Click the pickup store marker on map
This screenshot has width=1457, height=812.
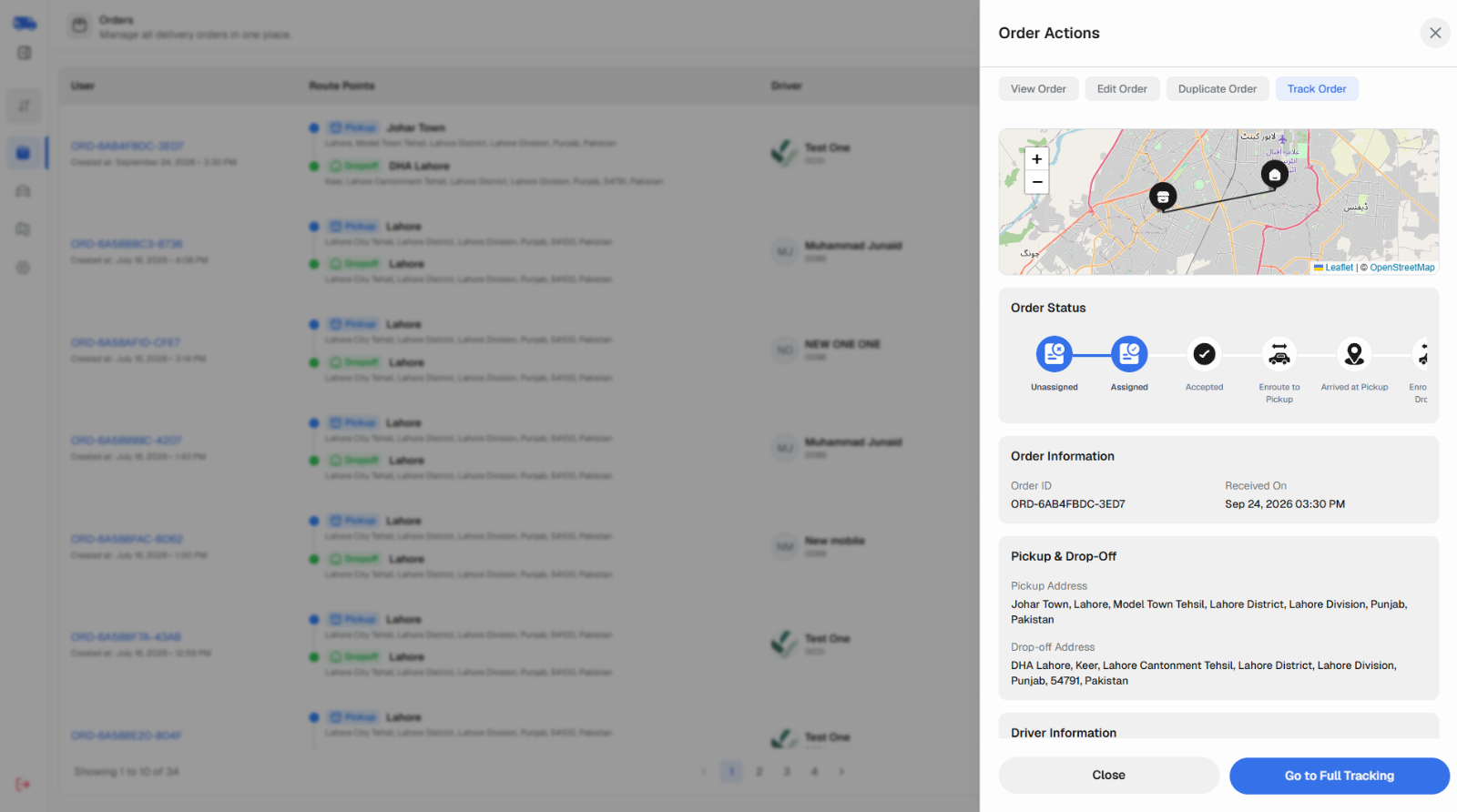1163,197
